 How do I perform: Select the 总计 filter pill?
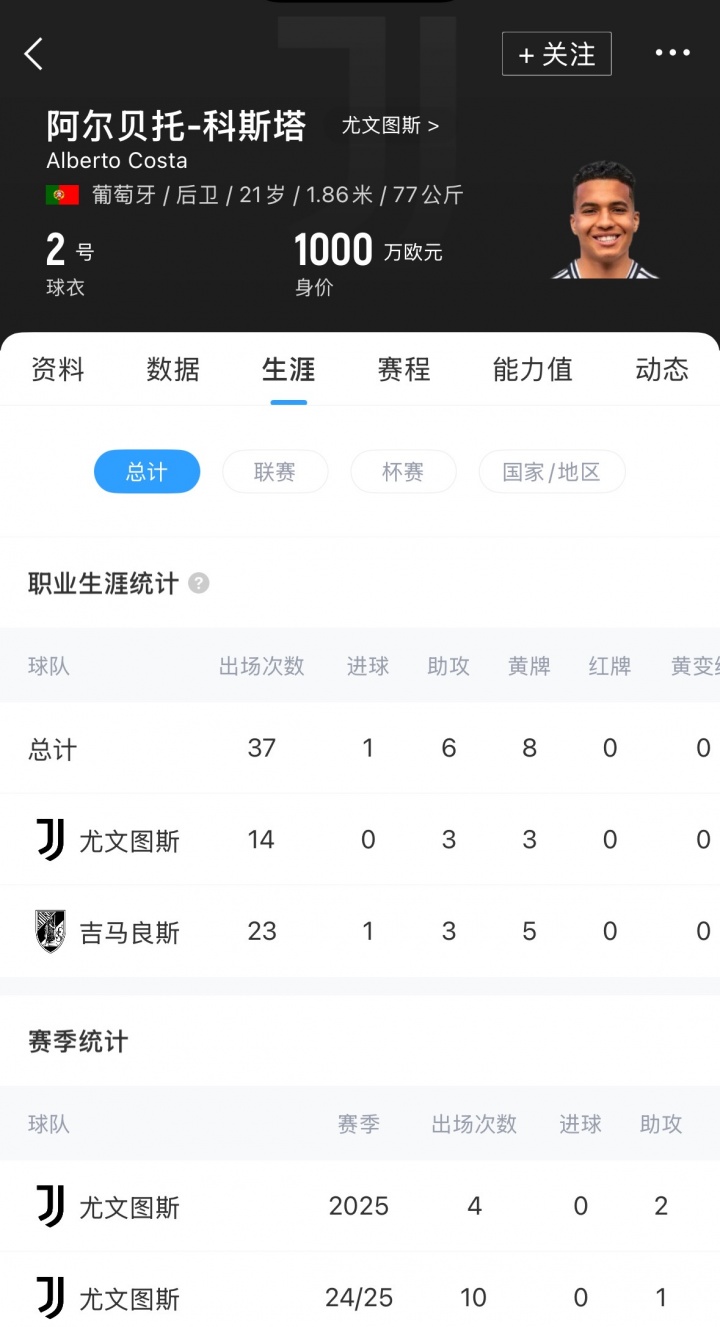coord(147,472)
